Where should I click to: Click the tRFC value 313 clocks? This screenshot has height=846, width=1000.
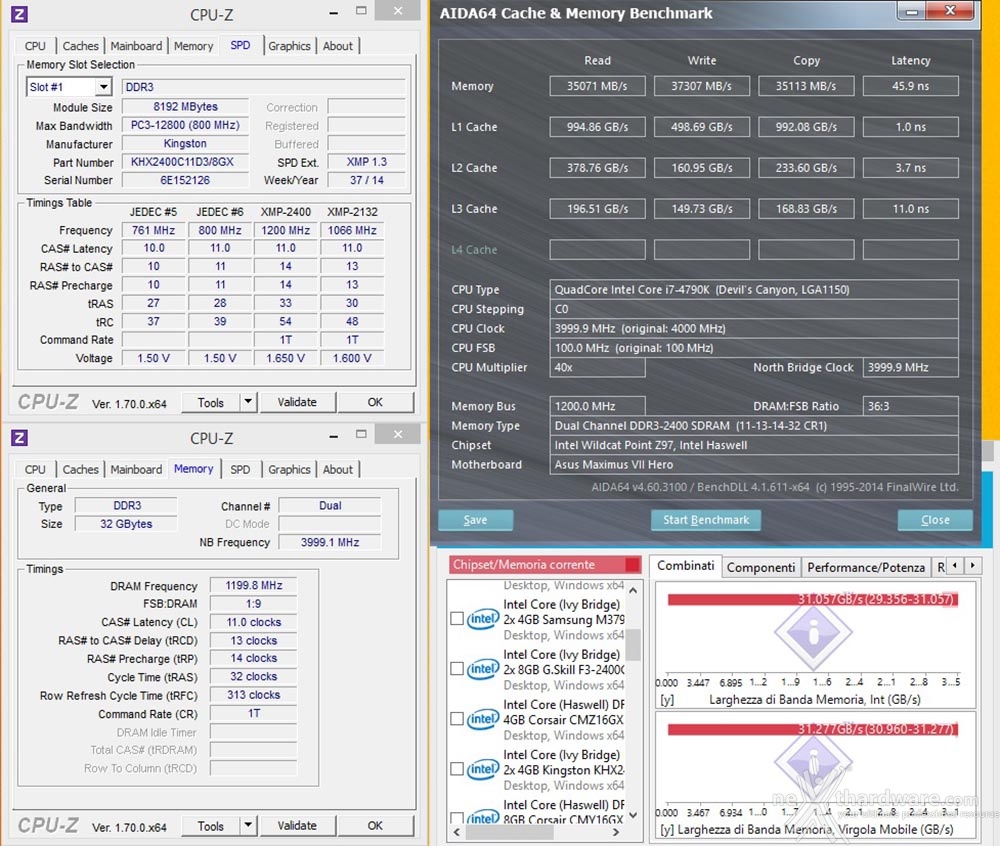tap(254, 695)
